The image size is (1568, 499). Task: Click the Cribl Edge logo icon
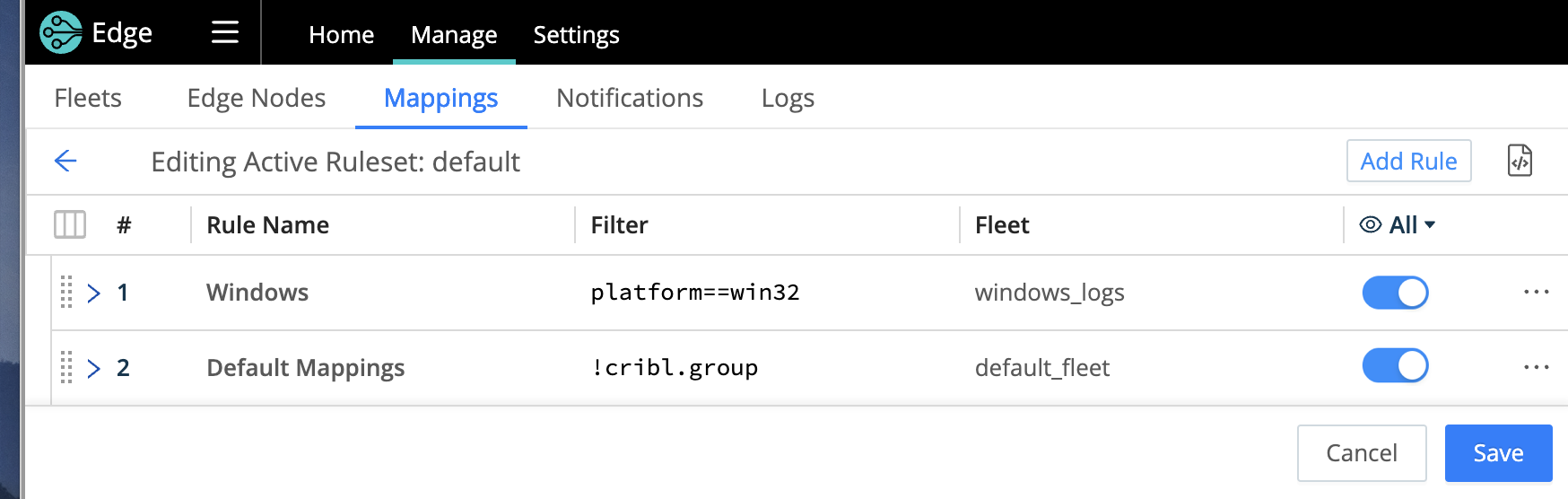click(61, 33)
